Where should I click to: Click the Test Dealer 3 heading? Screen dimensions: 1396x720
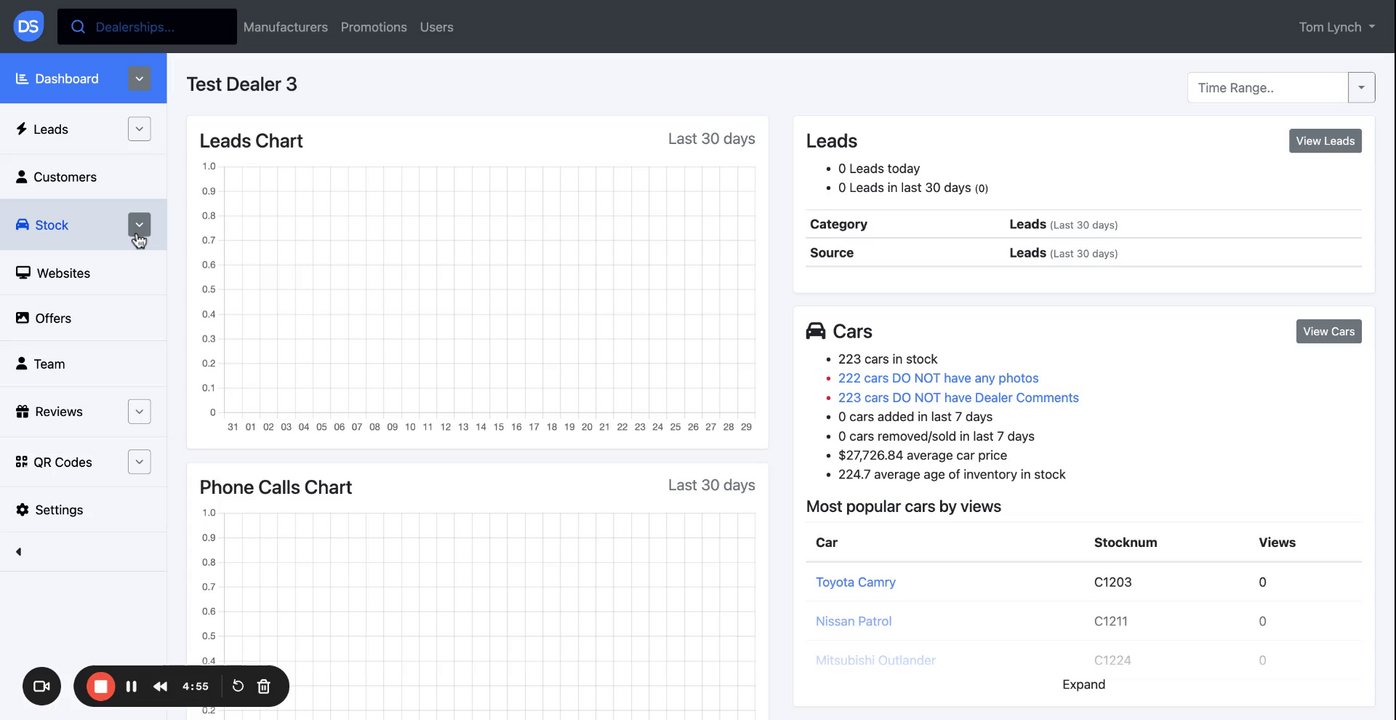[x=242, y=84]
